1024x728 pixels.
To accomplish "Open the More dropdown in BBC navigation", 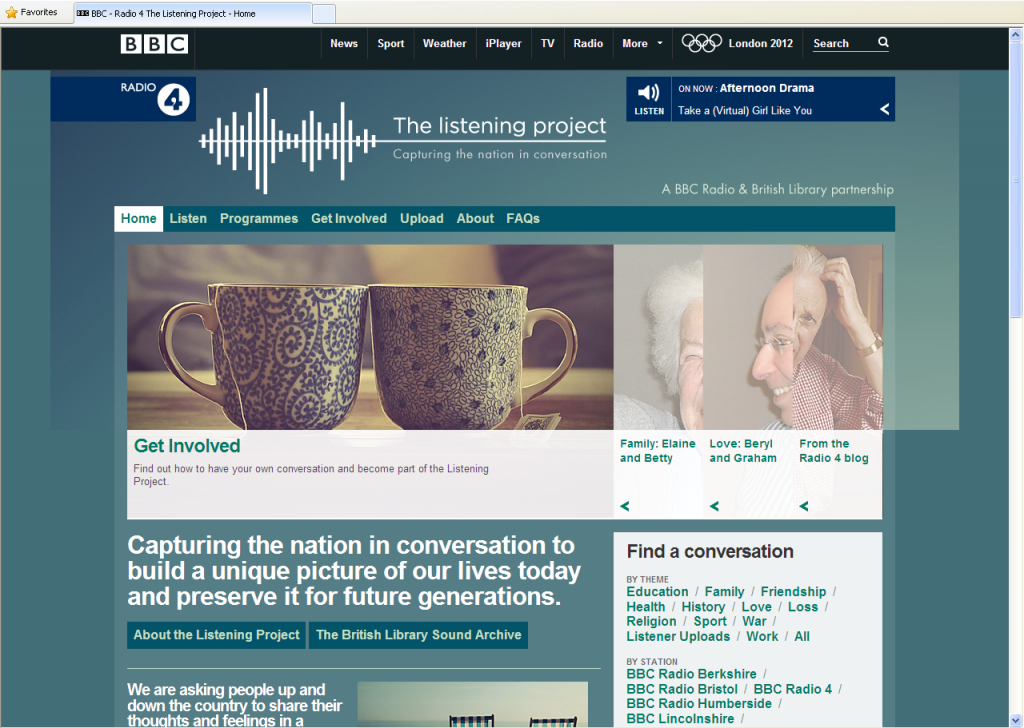I will [x=642, y=44].
